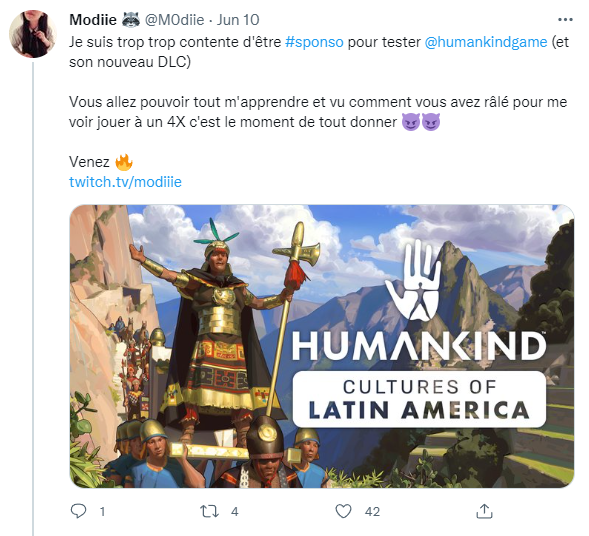
Task: Retweet using the arrows icon
Action: (x=209, y=511)
